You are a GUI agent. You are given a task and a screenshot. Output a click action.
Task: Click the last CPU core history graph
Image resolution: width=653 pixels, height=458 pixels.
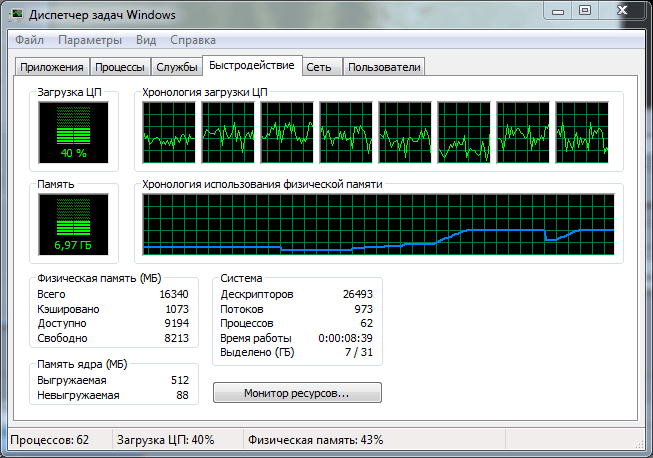(x=582, y=131)
